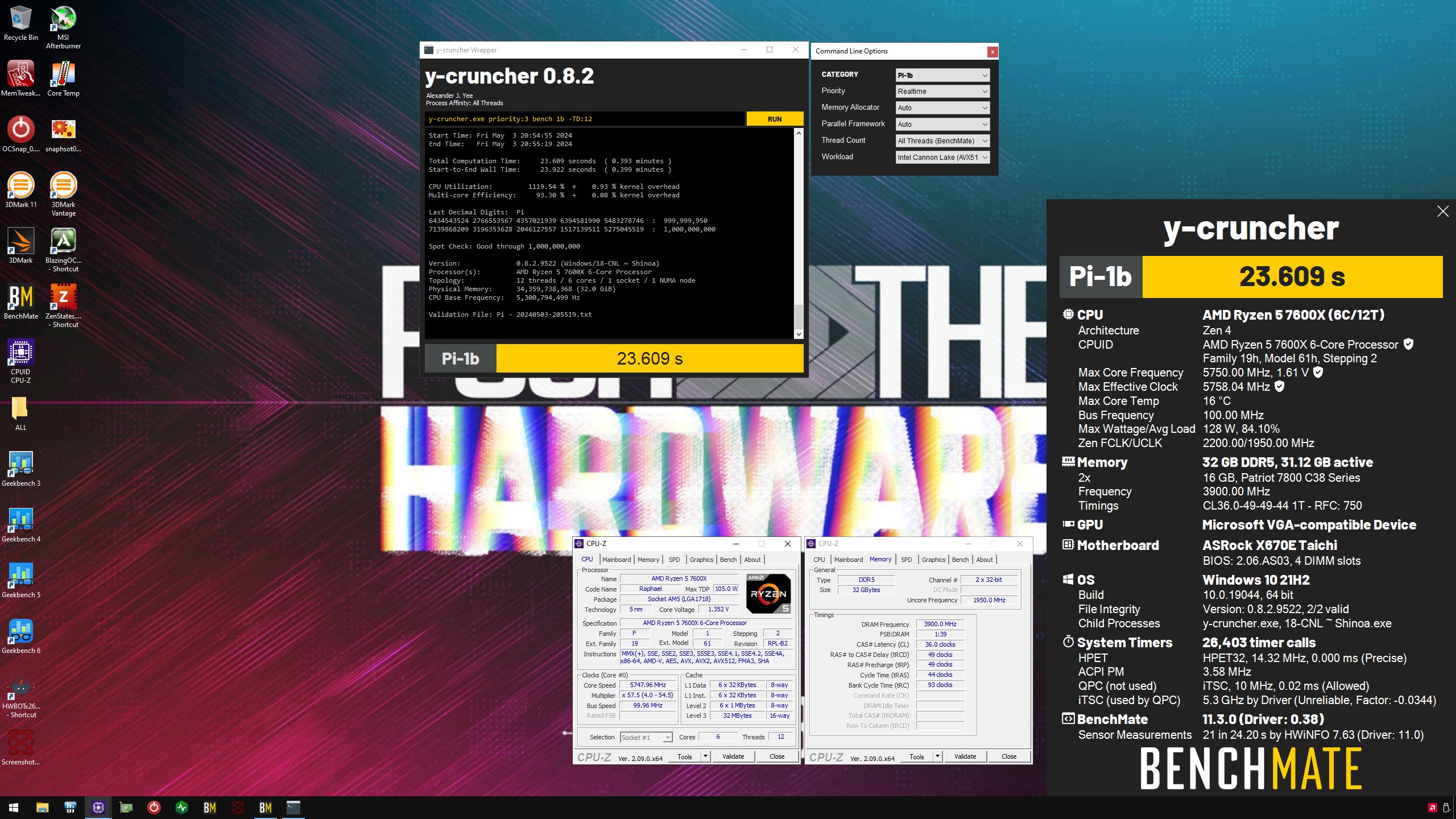Click the green heartbeat monitor taskbar icon
Viewport: 1456px width, 819px height.
coord(181,807)
